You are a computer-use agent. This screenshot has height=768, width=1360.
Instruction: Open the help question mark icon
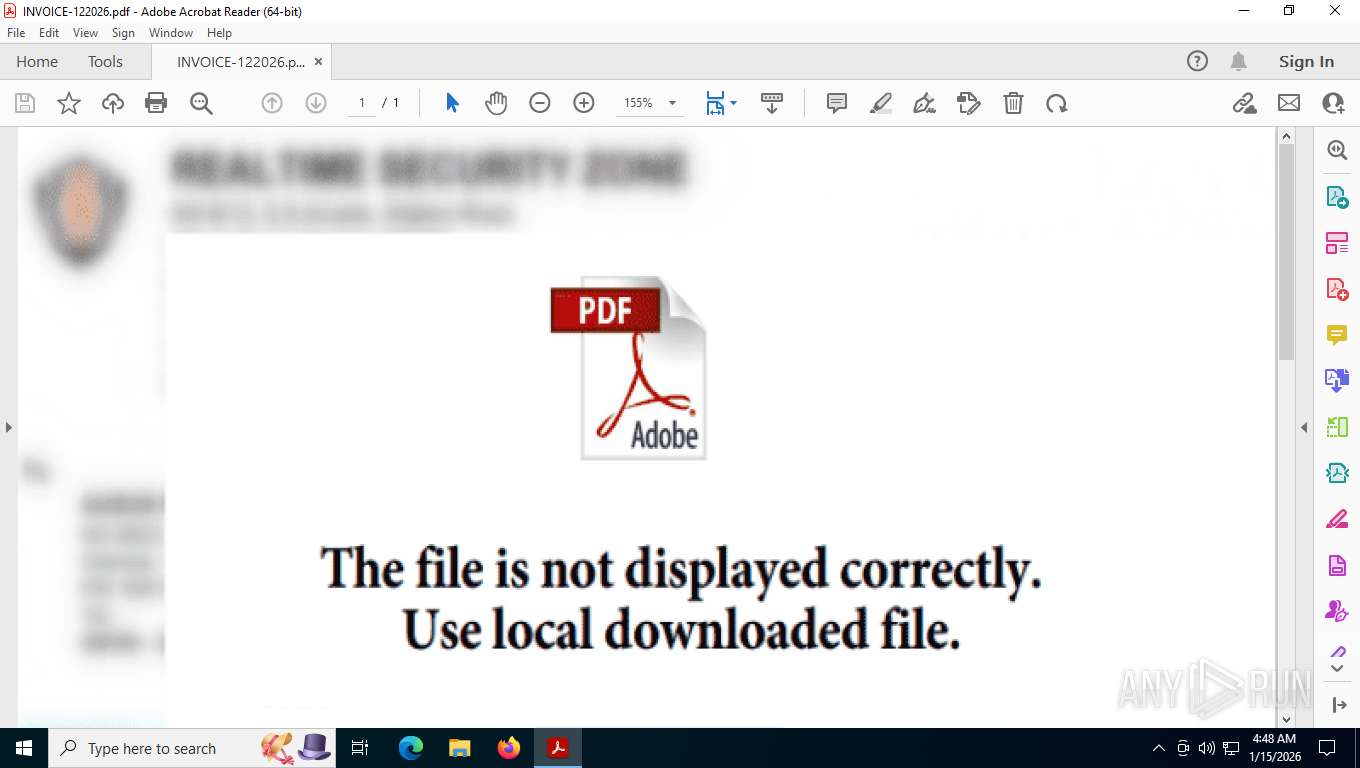coord(1197,61)
